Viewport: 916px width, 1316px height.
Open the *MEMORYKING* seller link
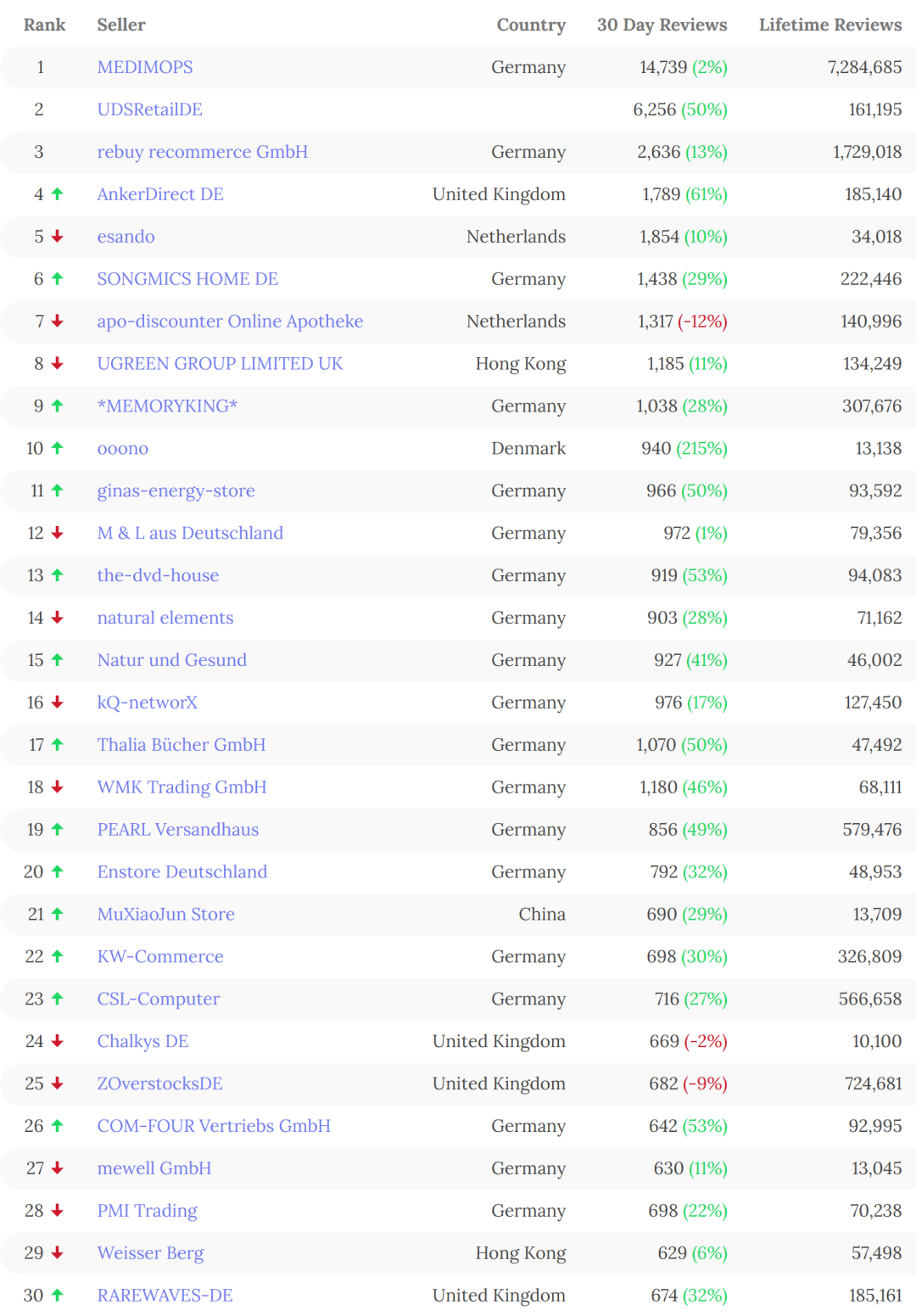(167, 406)
